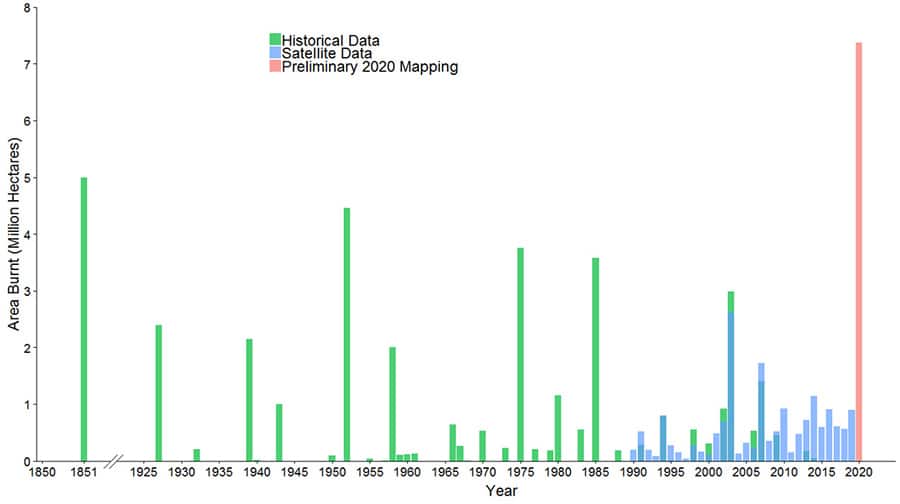Click the green 1851 bar

coord(84,320)
